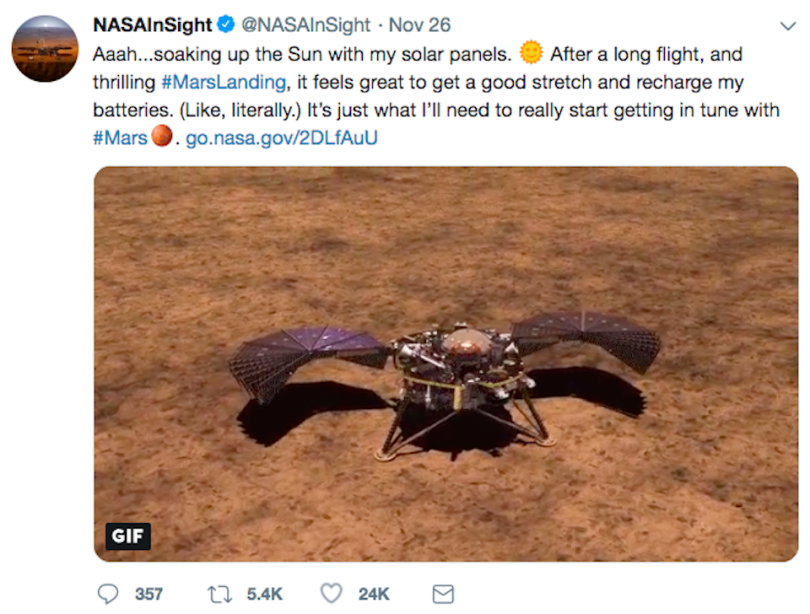
Task: Click the sun emoji in the tweet
Action: [531, 52]
